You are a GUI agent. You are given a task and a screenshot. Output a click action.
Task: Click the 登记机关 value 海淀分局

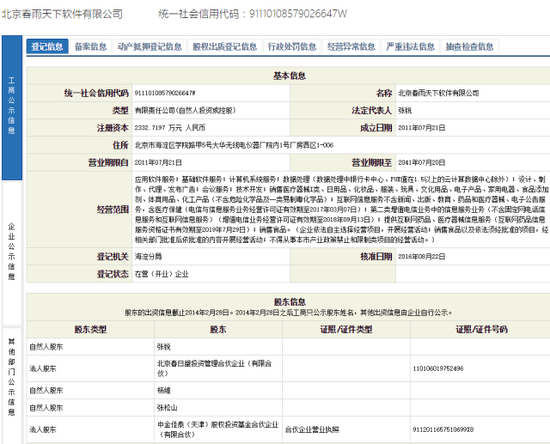(148, 256)
